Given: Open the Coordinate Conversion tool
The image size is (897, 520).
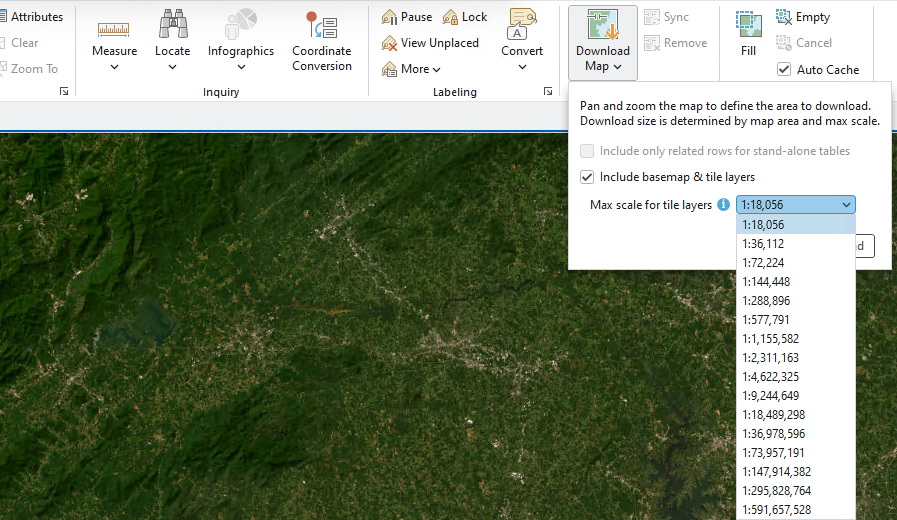Looking at the screenshot, I should coord(321,27).
